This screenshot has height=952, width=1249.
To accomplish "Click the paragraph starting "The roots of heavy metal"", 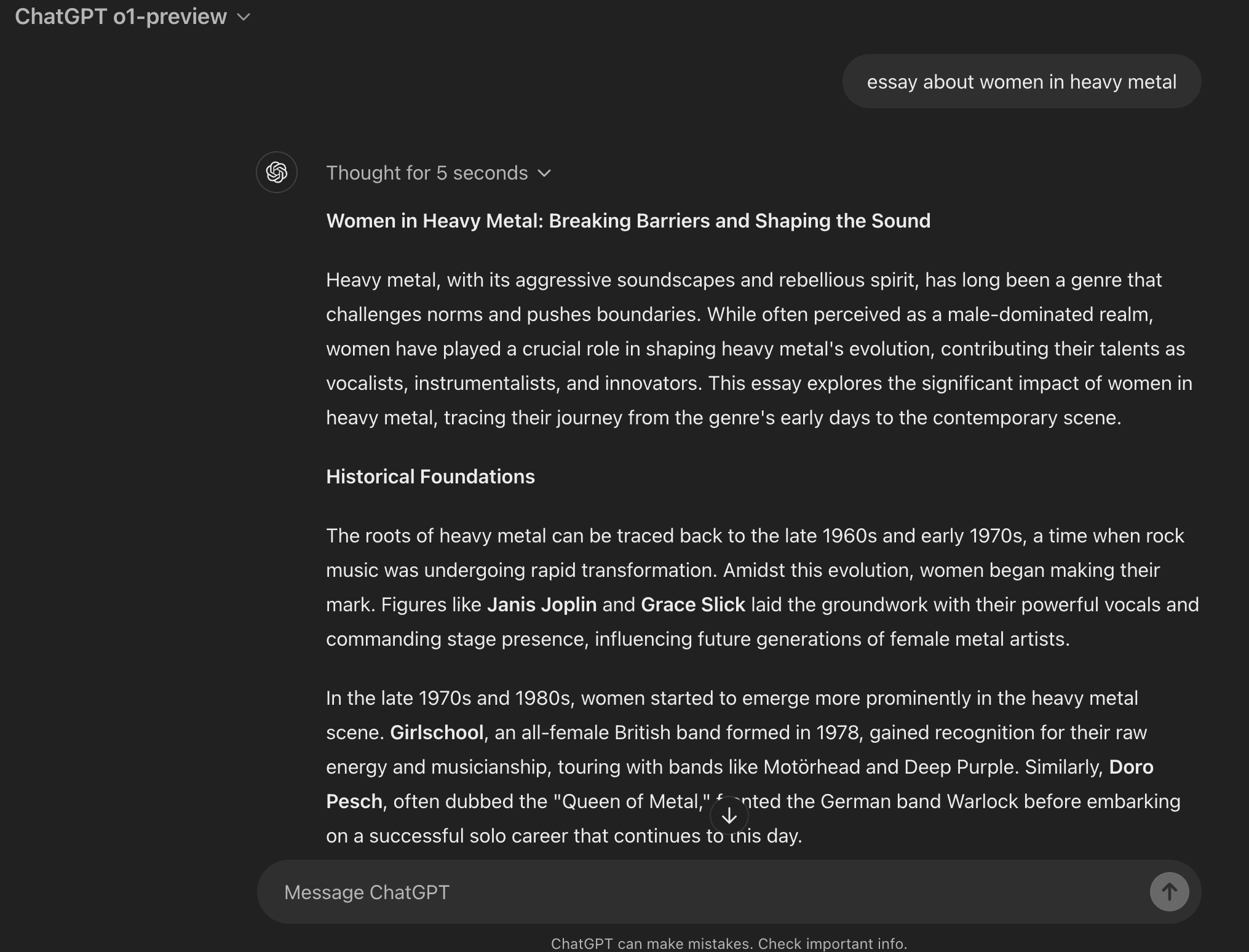I will [x=756, y=587].
